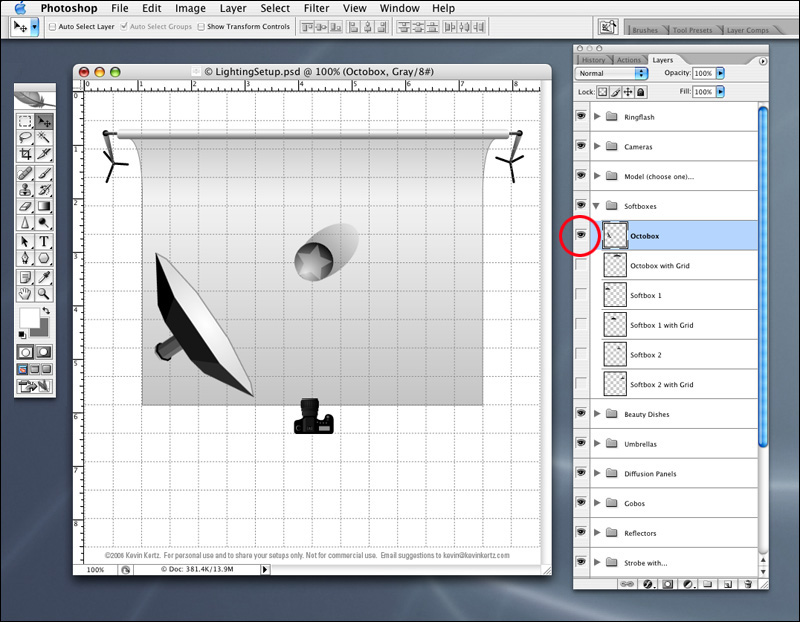Hide the Cameras group
The image size is (800, 622).
tap(581, 146)
